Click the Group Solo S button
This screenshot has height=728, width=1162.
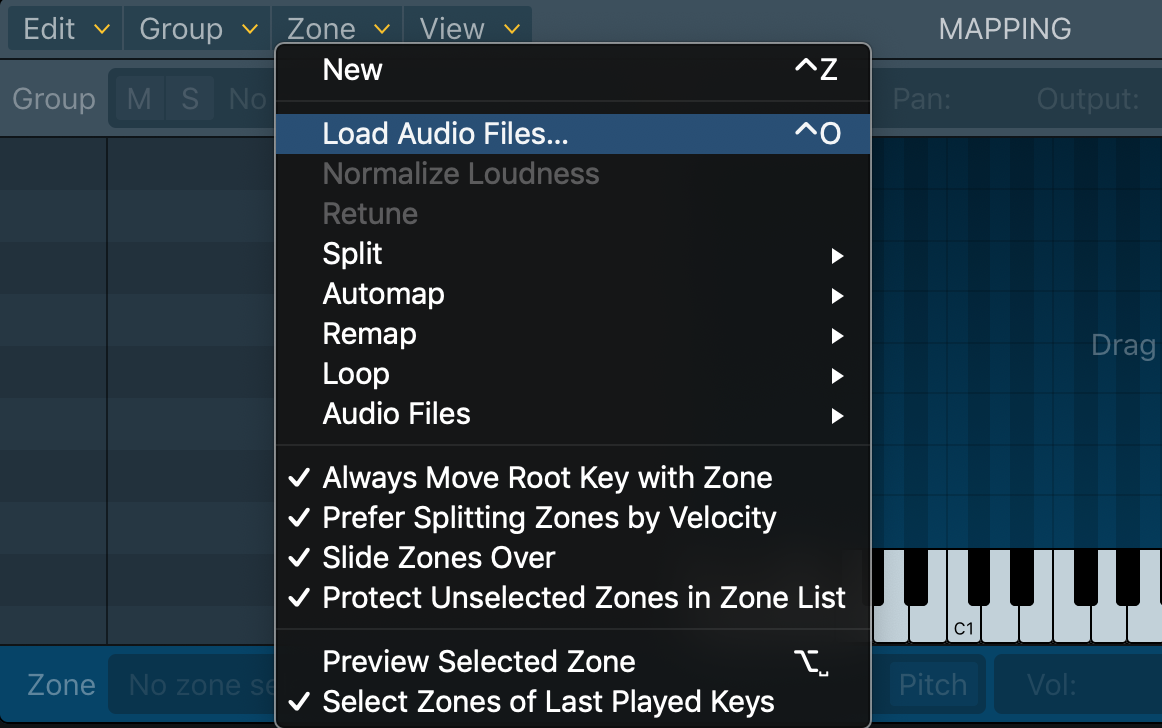190,99
